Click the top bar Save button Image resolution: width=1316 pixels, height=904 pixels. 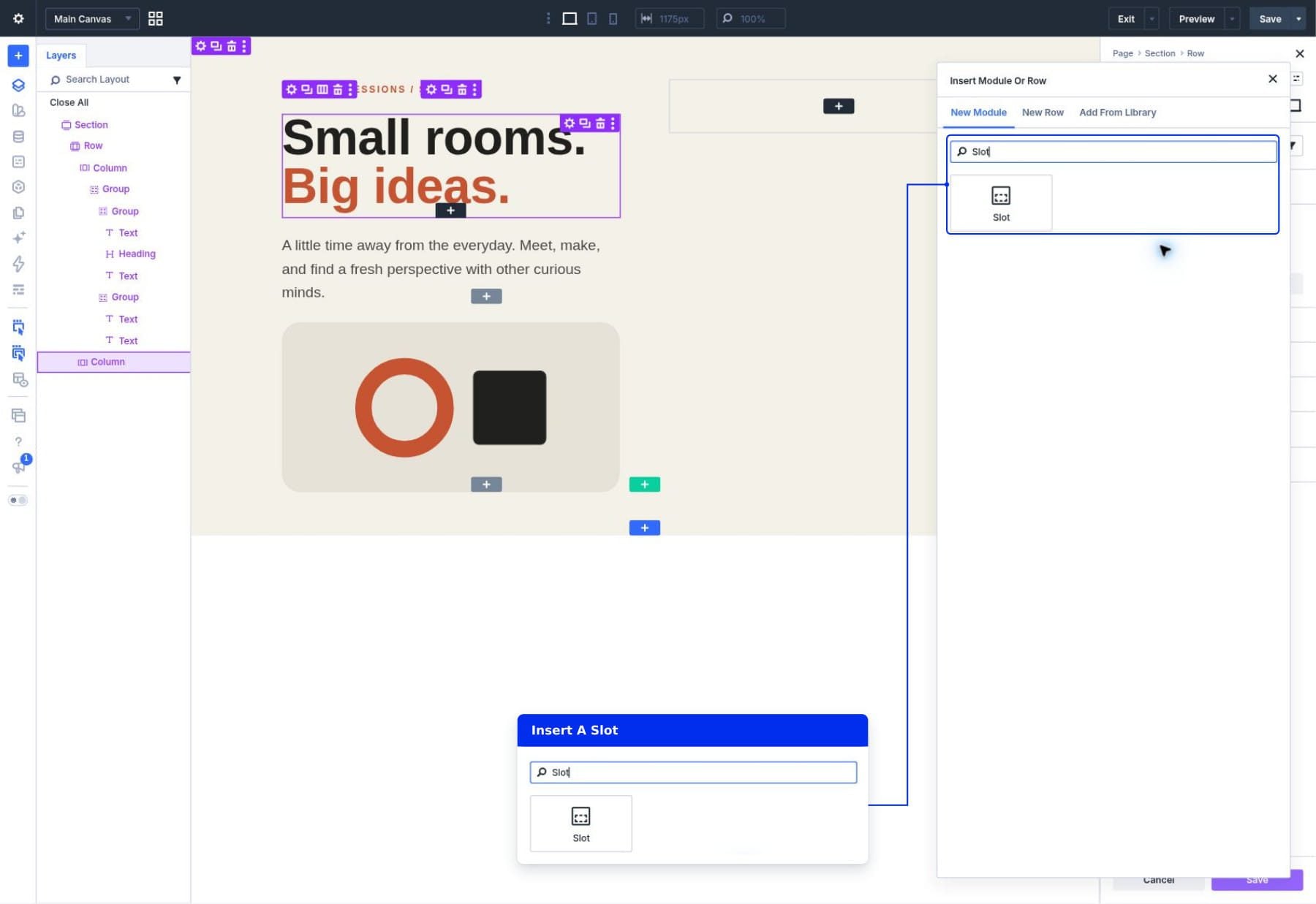1270,18
